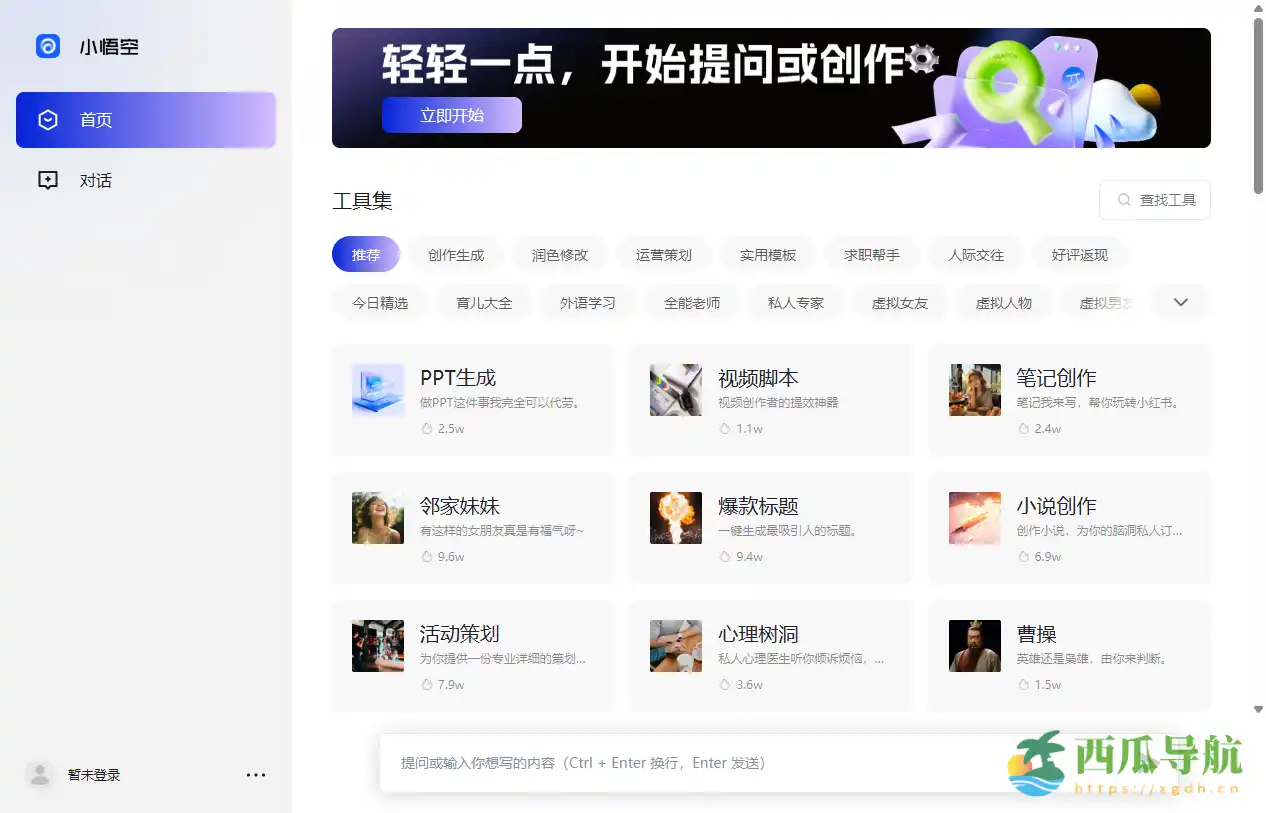
Task: Click the user avatar icon beside 暂未登录
Action: [x=40, y=775]
